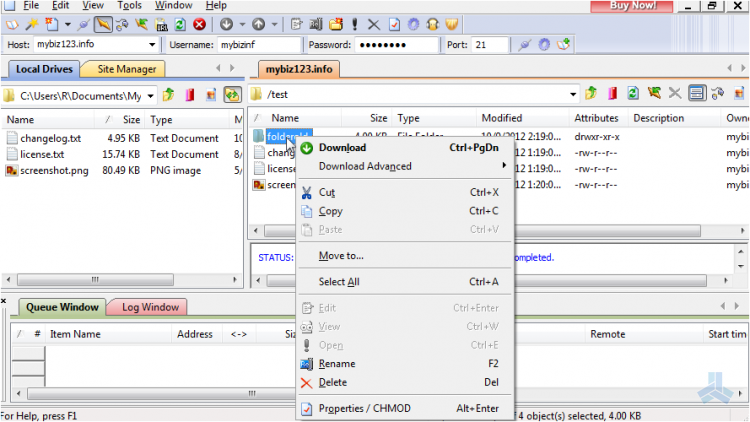Switch to the Site Manager tab
The width and height of the screenshot is (750, 422).
pyautogui.click(x=126, y=69)
